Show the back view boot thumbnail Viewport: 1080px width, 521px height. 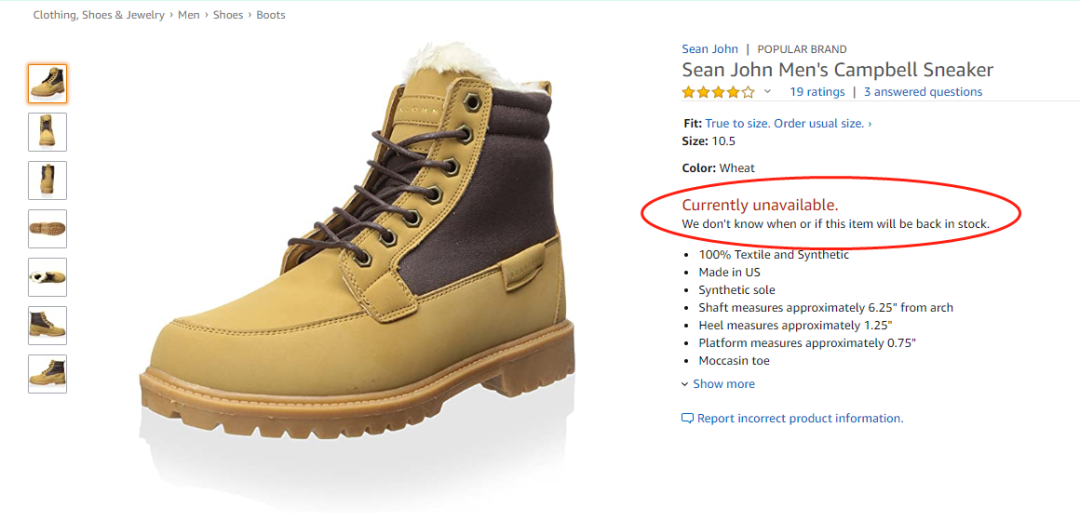[x=47, y=180]
